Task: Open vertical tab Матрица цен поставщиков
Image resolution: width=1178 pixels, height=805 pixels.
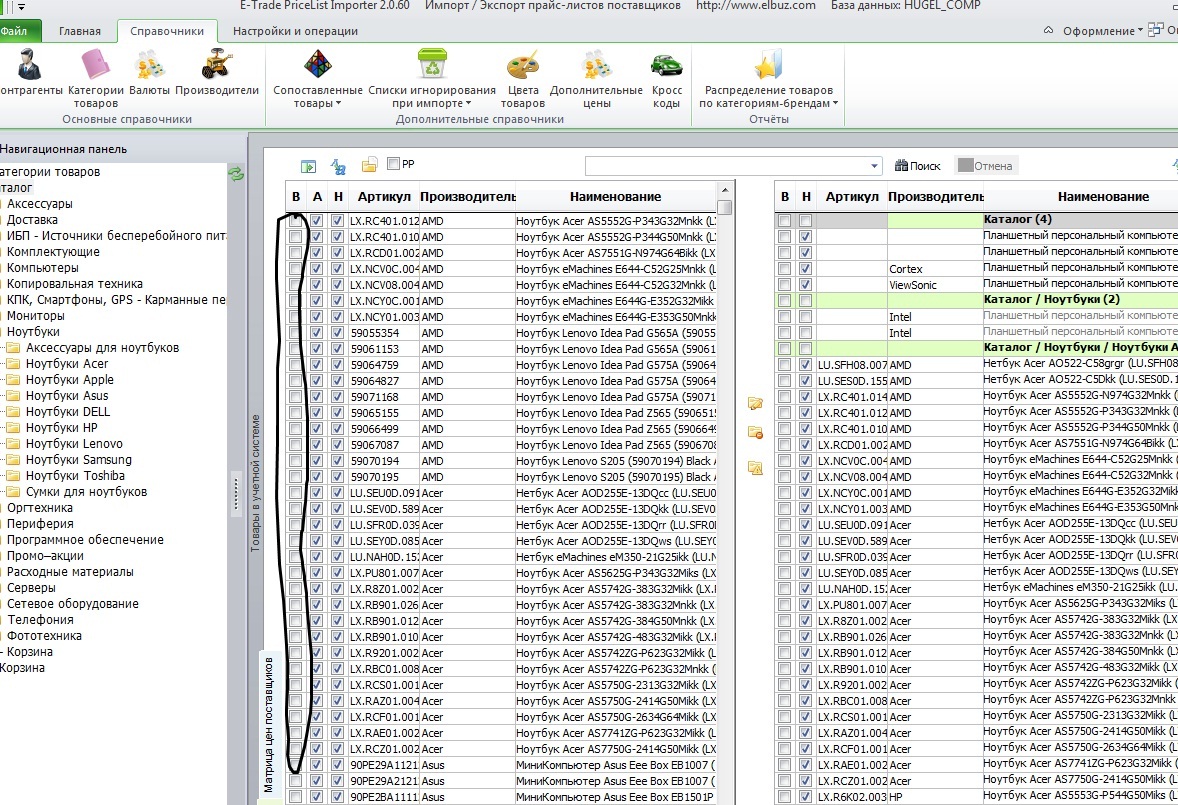Action: 268,725
